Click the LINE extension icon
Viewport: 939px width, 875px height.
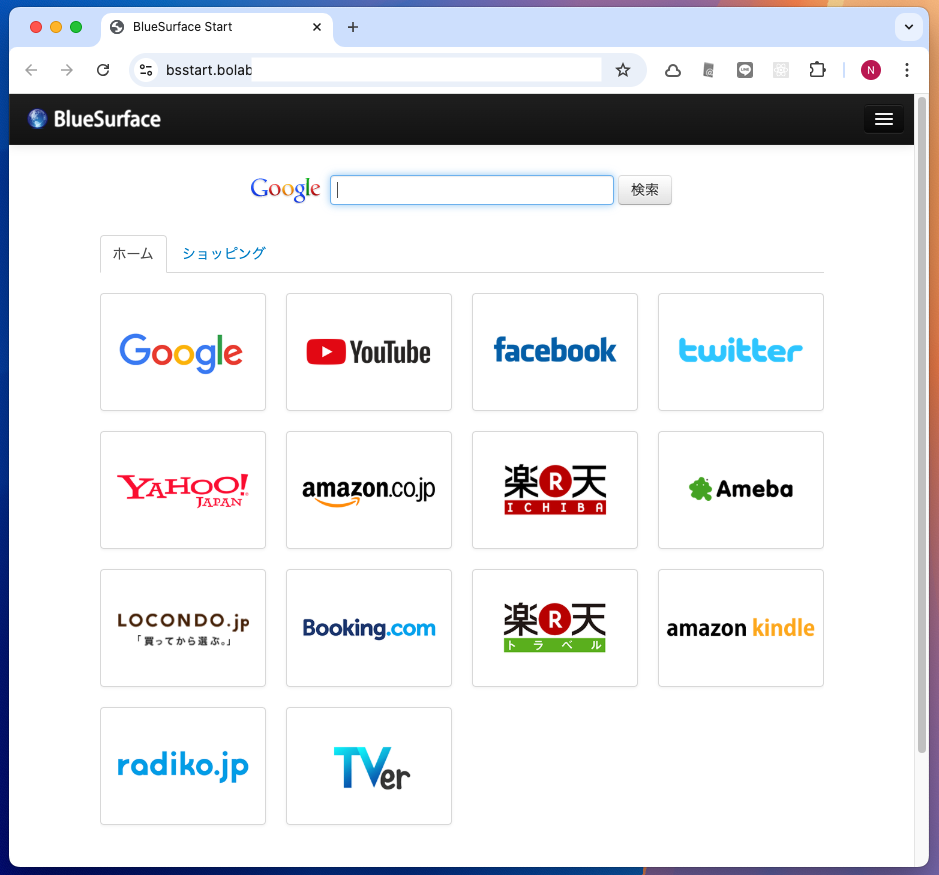point(744,70)
